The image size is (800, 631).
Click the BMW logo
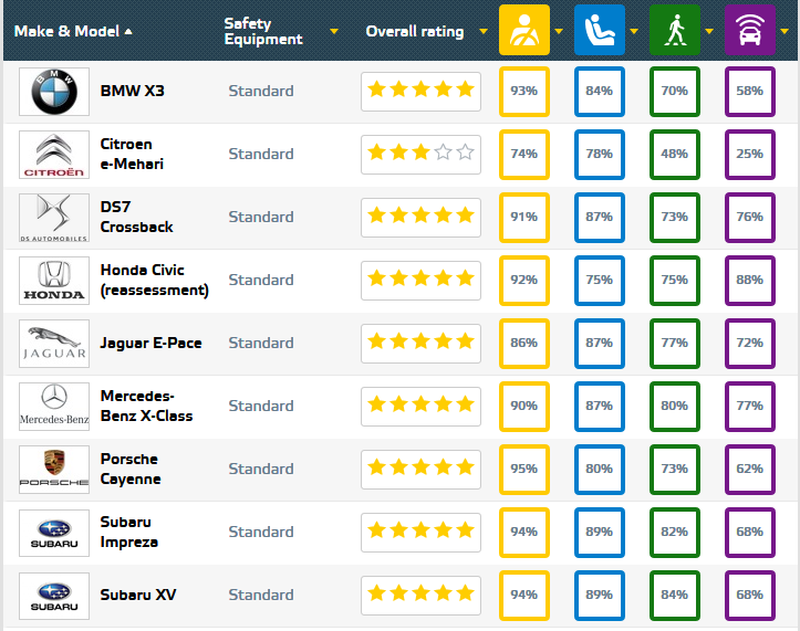[54, 91]
